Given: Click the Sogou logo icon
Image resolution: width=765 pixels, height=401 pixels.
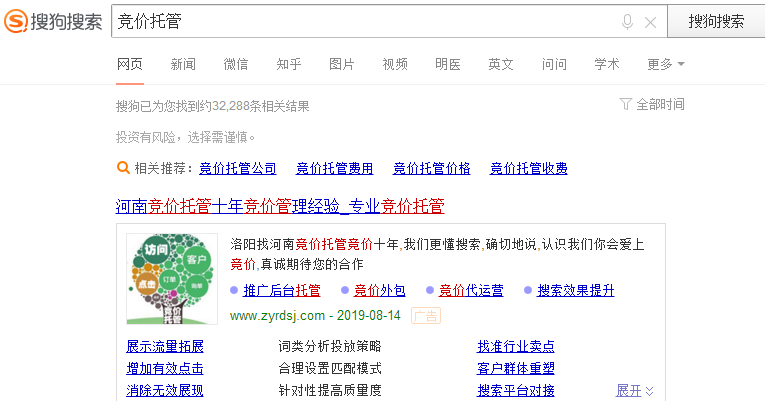Looking at the screenshot, I should click(x=16, y=21).
